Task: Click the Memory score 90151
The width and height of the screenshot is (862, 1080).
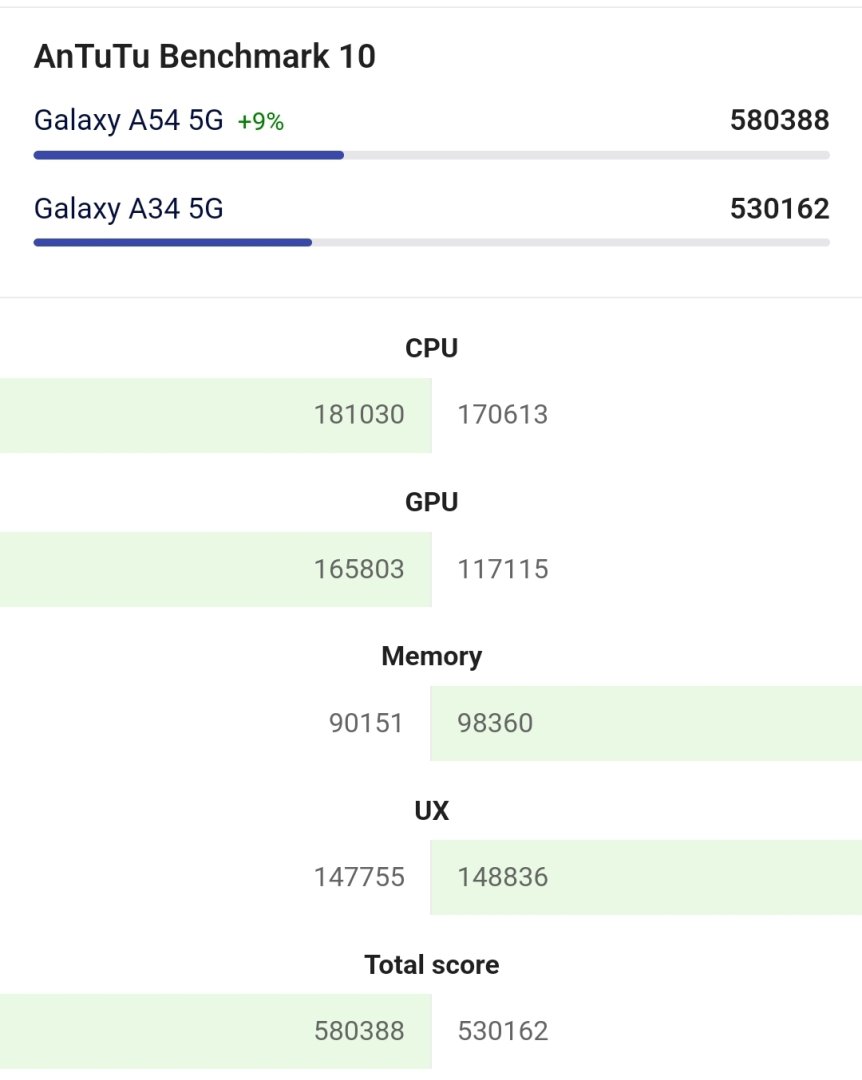Action: [x=366, y=723]
